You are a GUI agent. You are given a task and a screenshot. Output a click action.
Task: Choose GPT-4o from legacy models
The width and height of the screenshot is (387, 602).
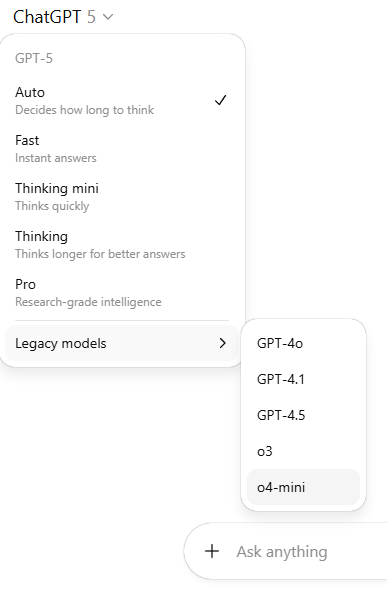pyautogui.click(x=303, y=343)
